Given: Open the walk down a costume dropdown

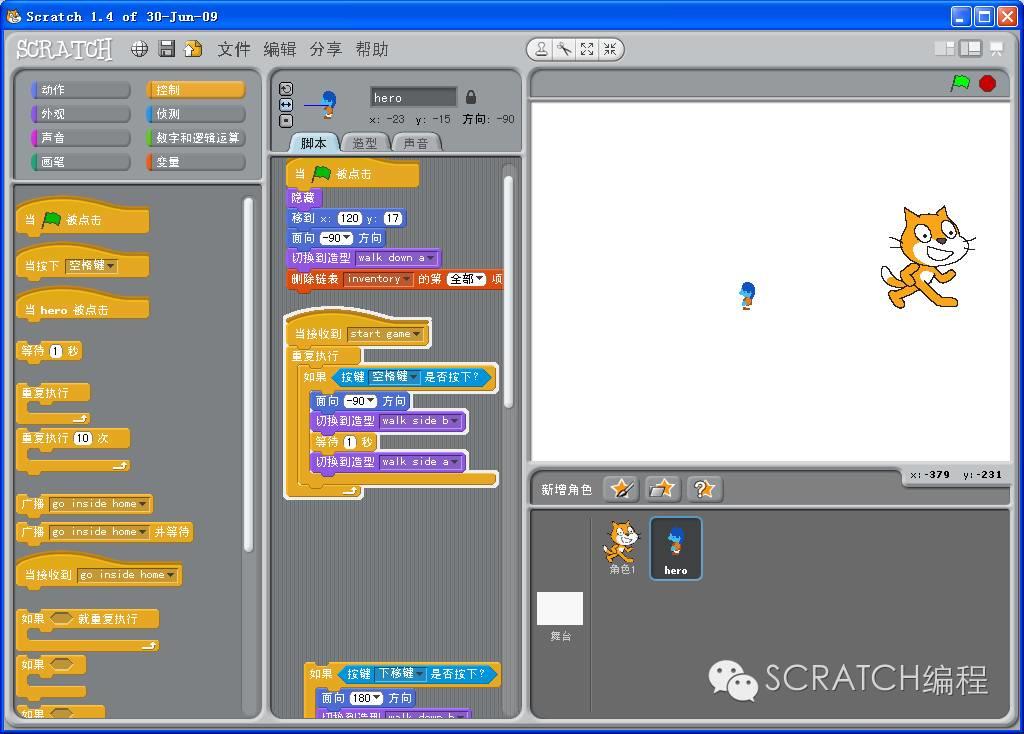Looking at the screenshot, I should pyautogui.click(x=430, y=258).
